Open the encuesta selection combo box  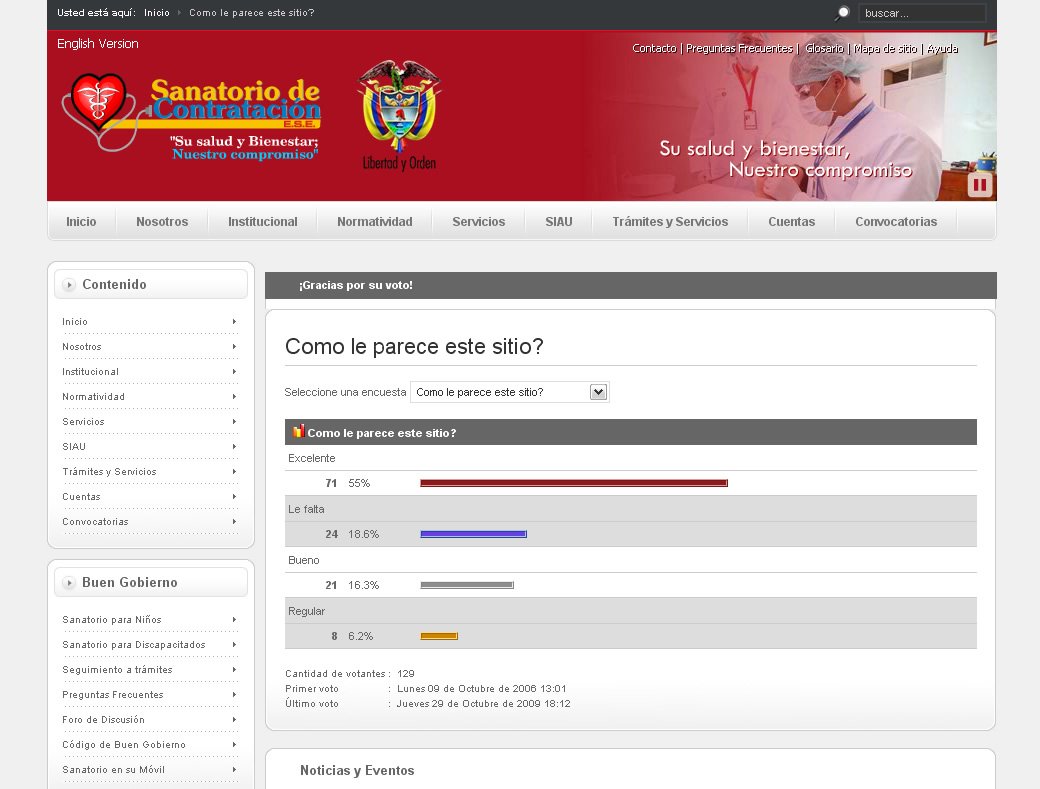point(598,391)
